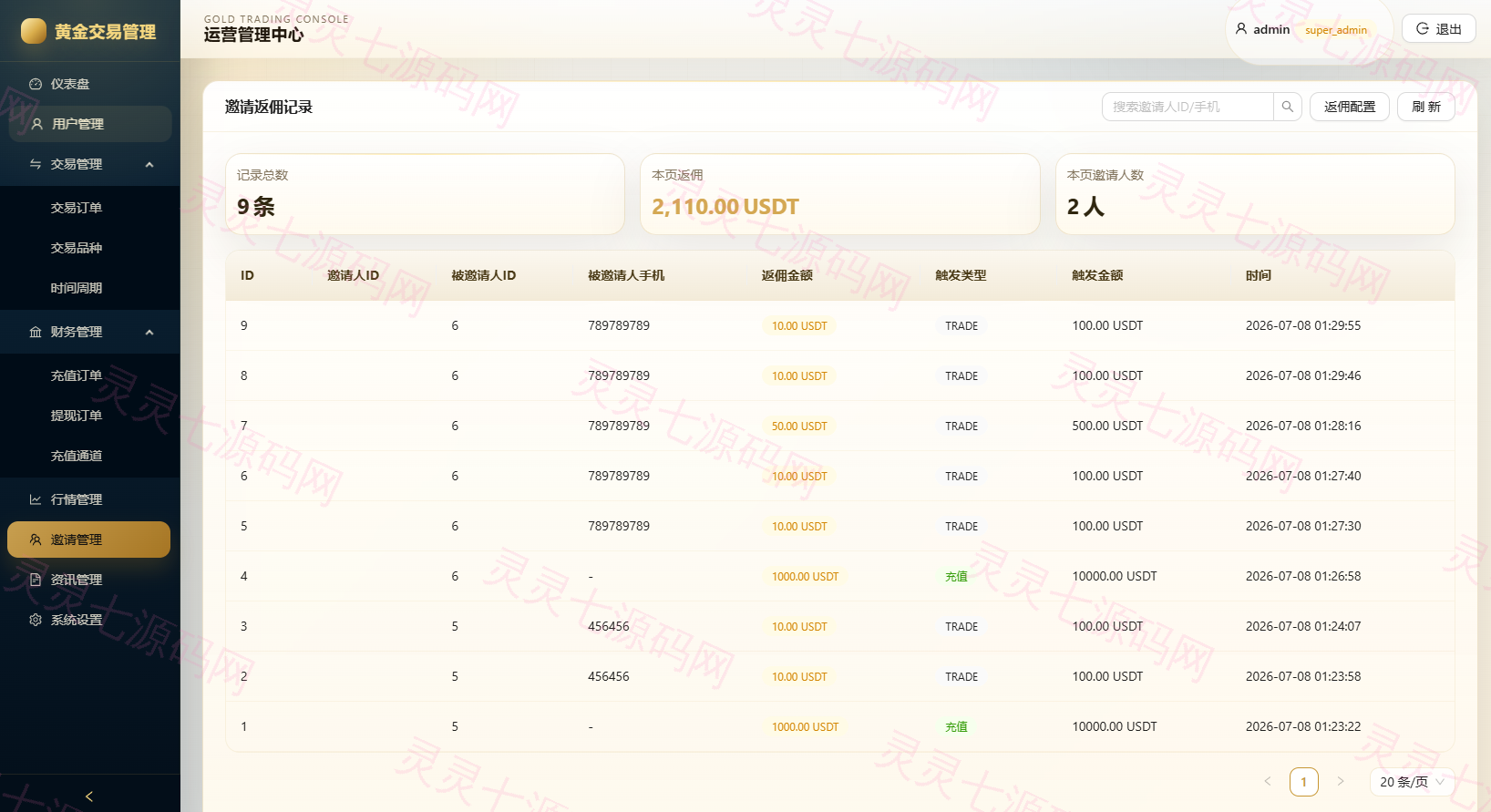Screen dimensions: 1491x812
Task: Click the gold logo icon in the sidebar
Action: pyautogui.click(x=34, y=31)
